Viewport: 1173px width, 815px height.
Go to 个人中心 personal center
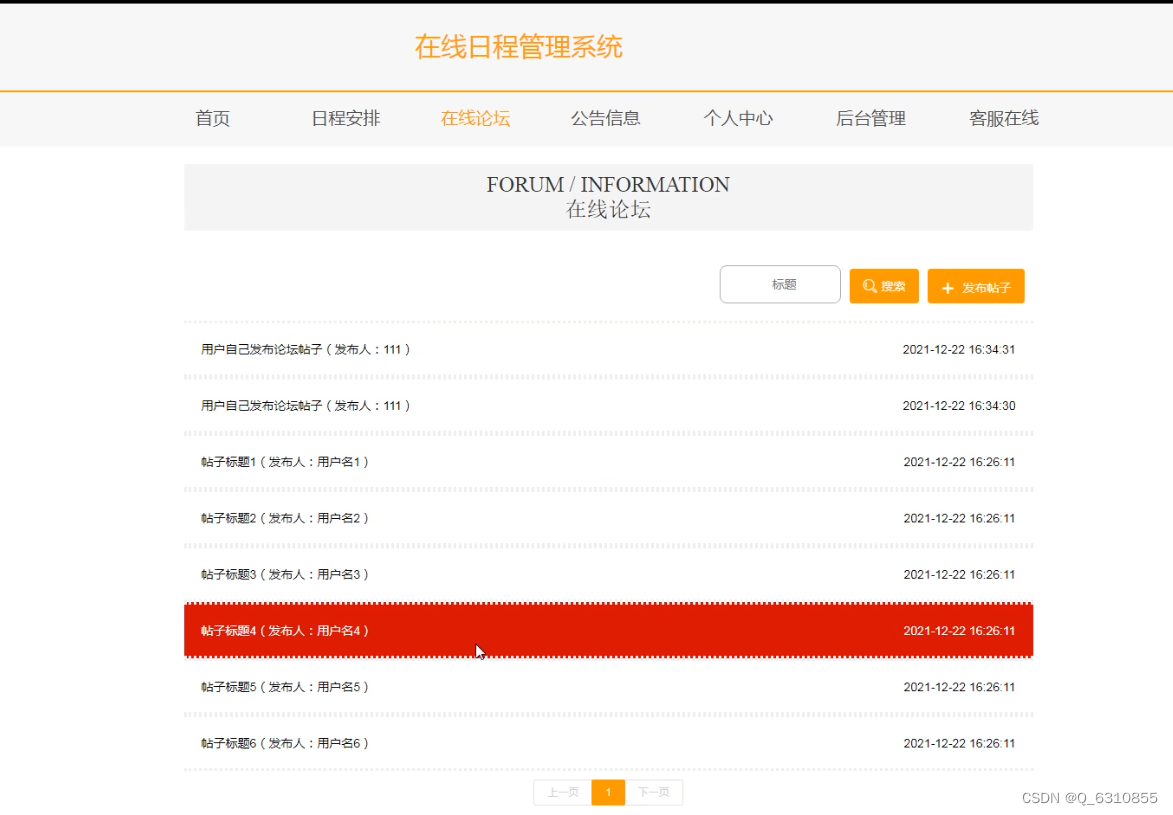738,118
